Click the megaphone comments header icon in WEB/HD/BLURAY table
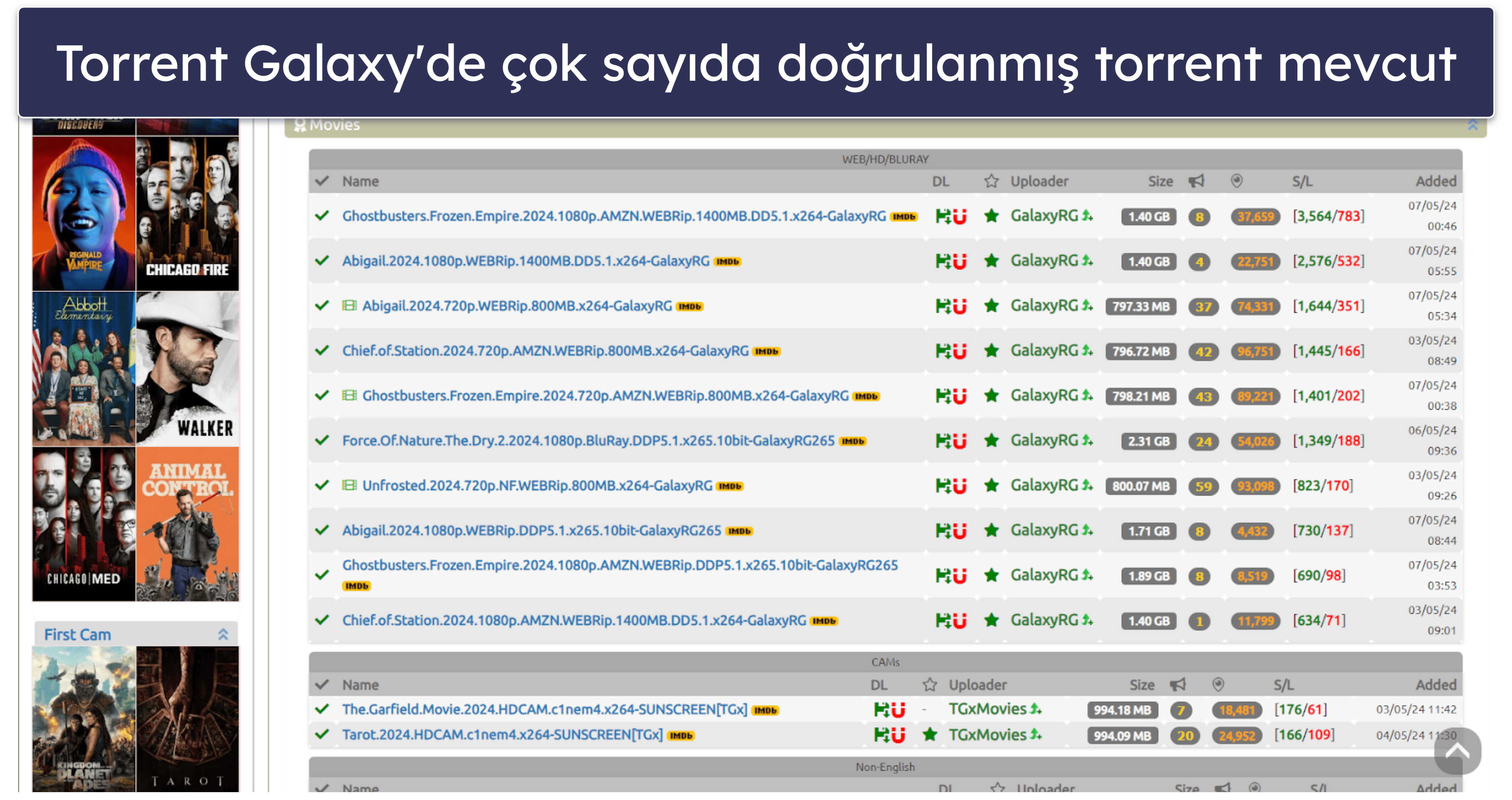1512x800 pixels. click(1196, 181)
